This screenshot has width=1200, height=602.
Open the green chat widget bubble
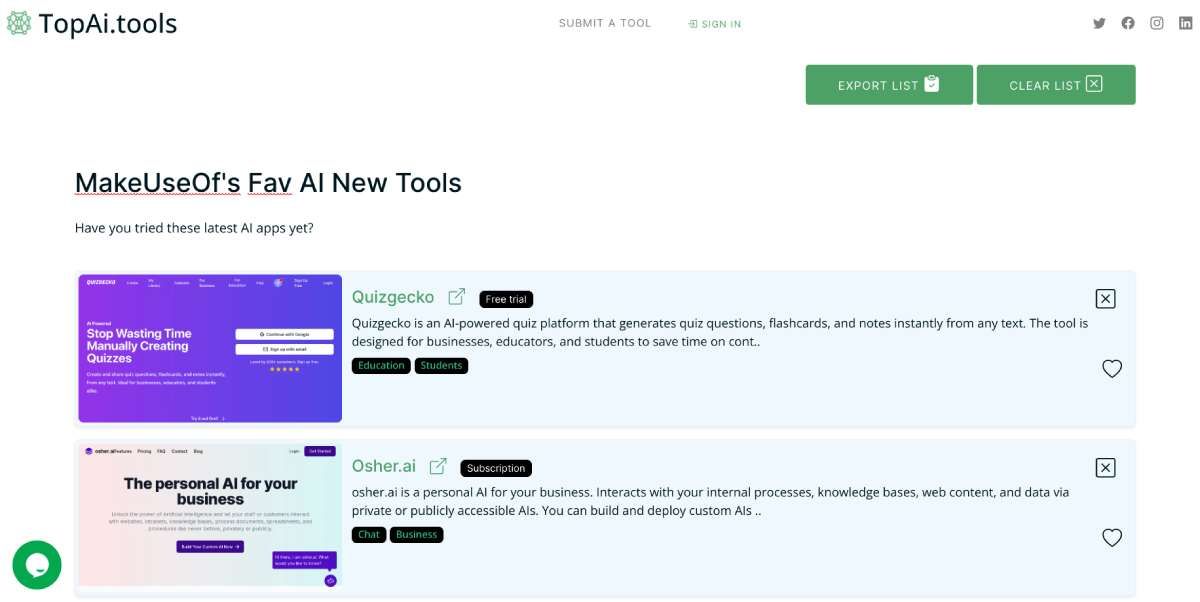(x=37, y=565)
